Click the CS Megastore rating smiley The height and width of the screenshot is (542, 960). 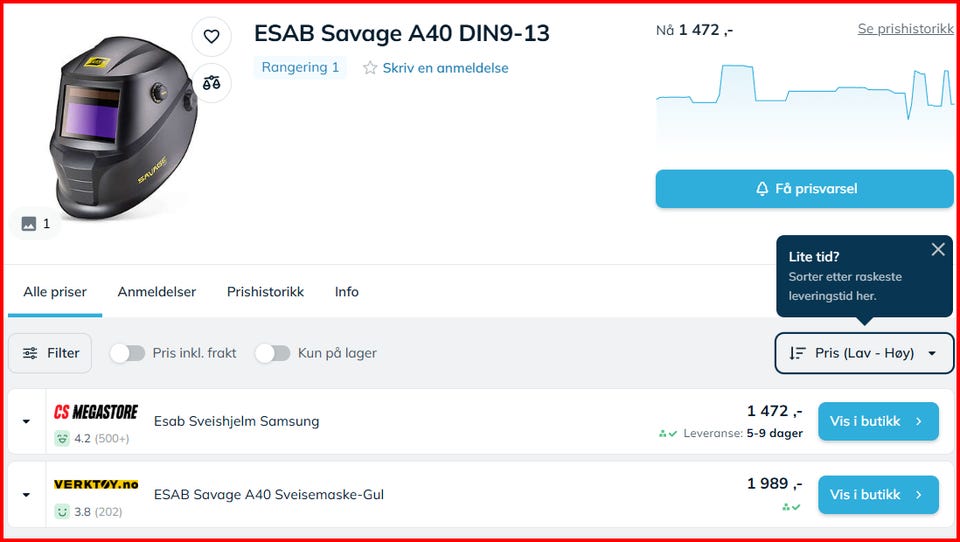62,438
